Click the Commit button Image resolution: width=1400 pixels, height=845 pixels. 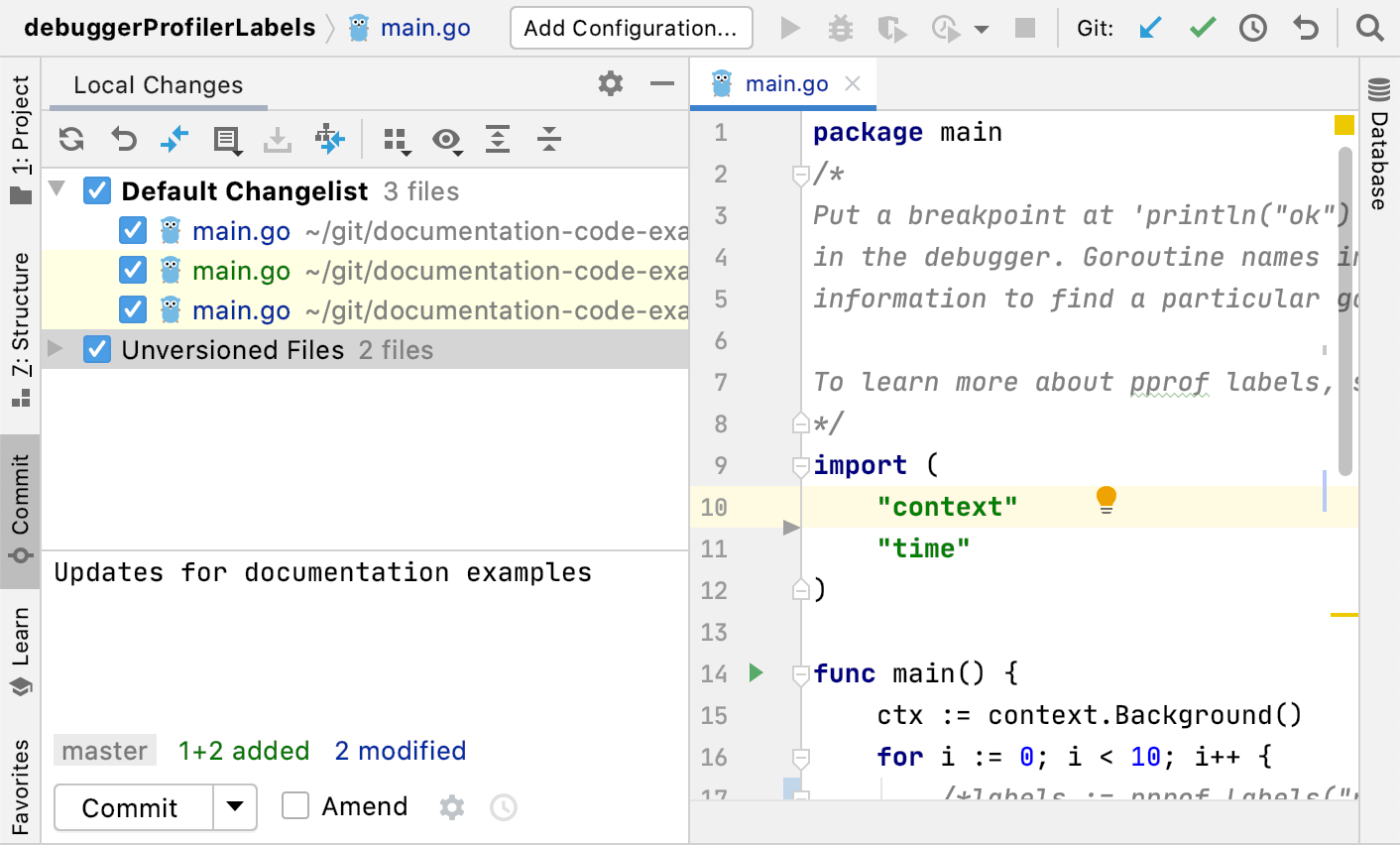click(132, 807)
